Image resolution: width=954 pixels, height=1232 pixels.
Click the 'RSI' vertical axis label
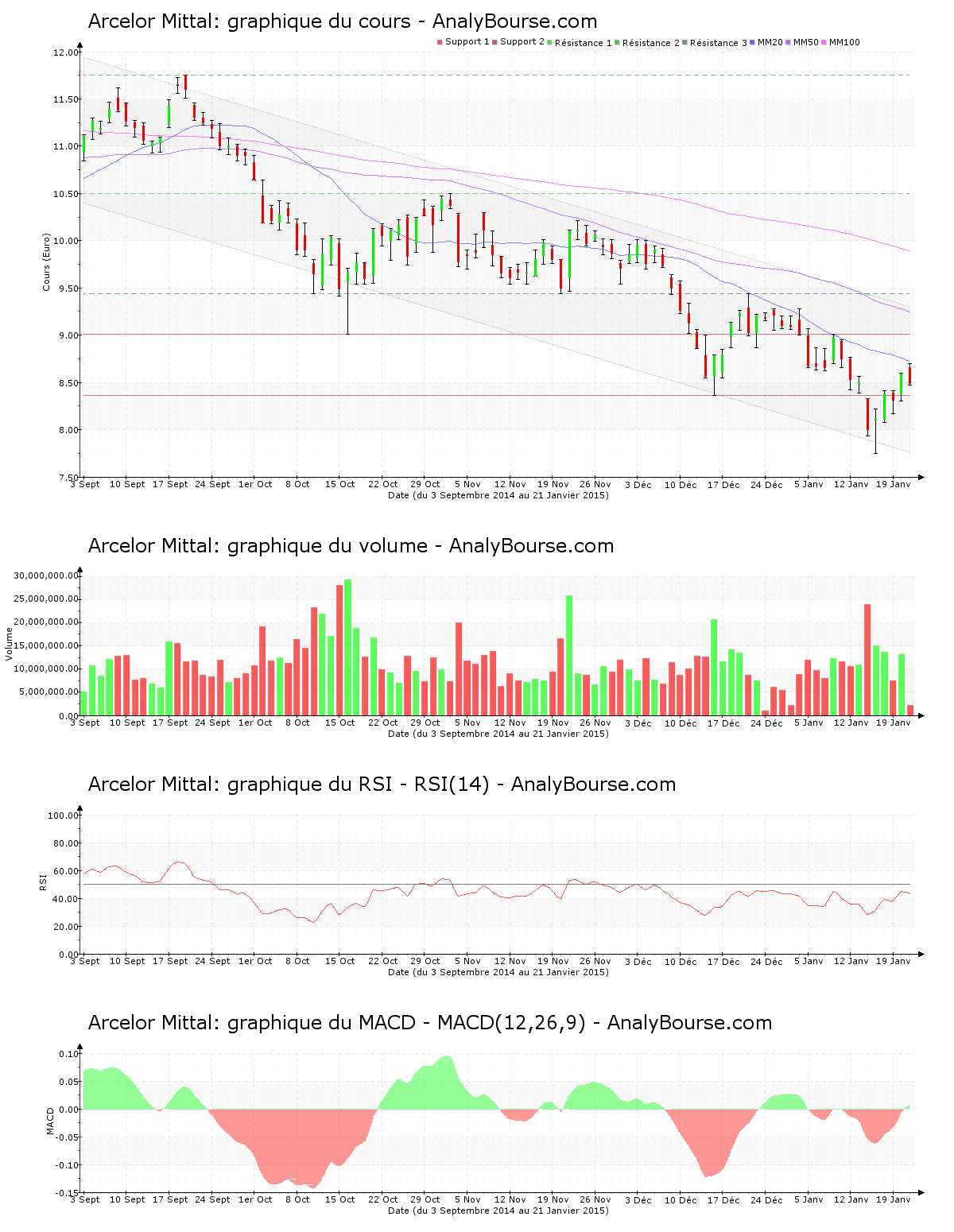tap(43, 881)
